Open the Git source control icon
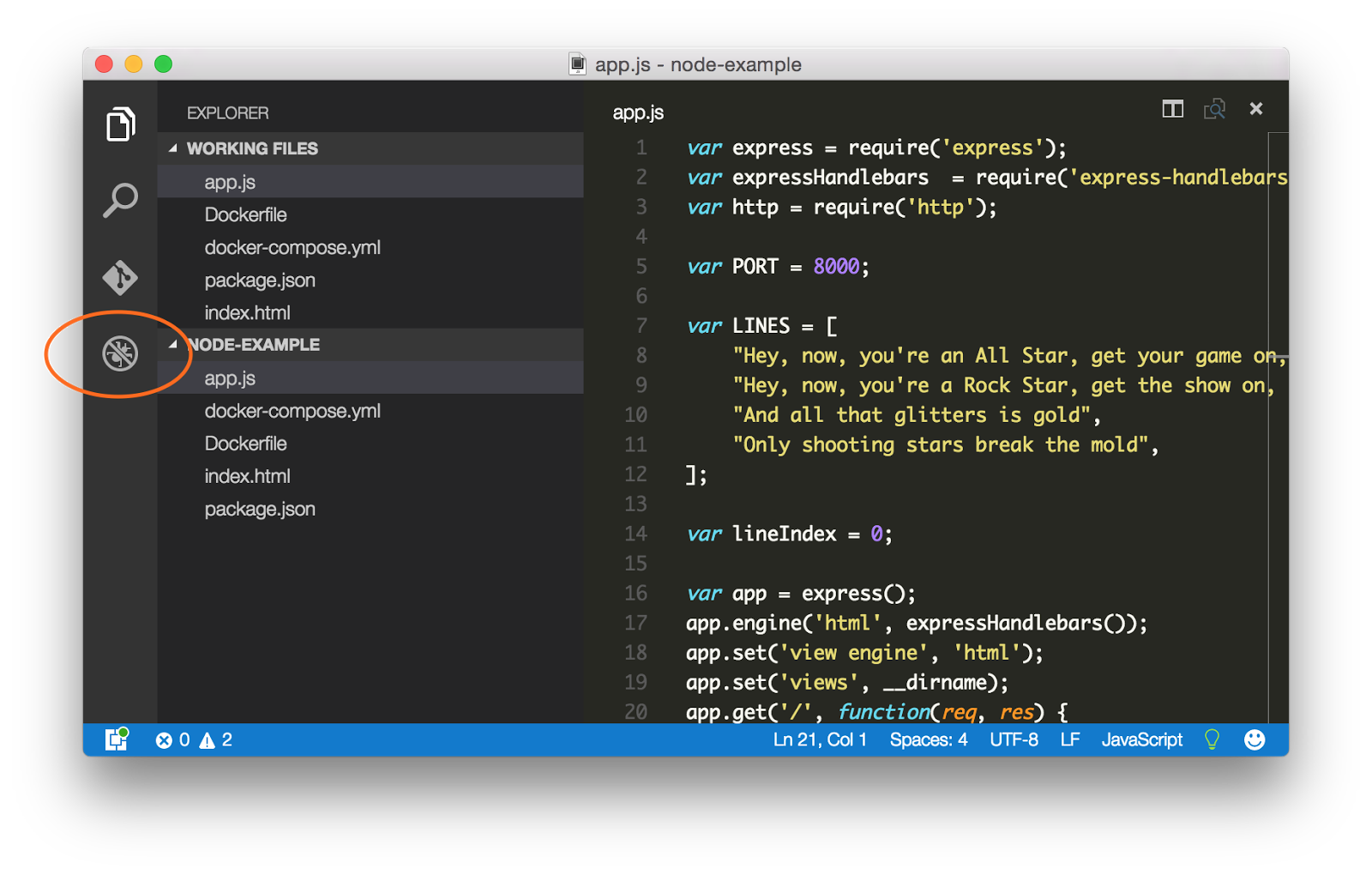The width and height of the screenshot is (1372, 875). pyautogui.click(x=120, y=277)
